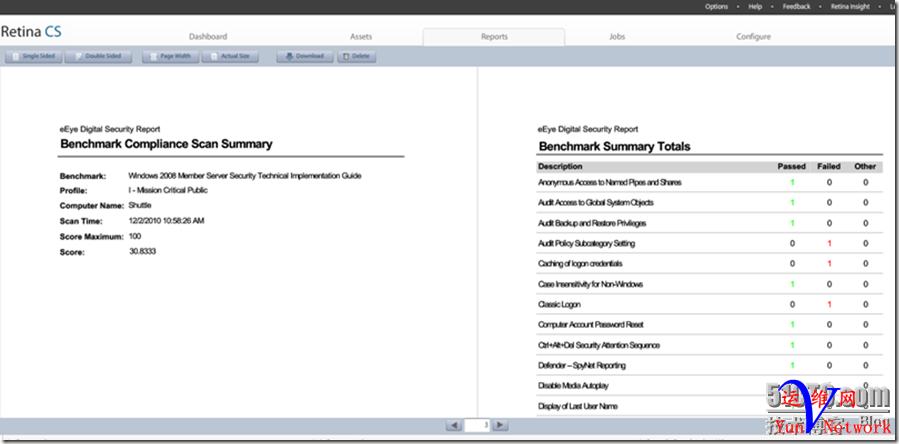This screenshot has height=444, width=899.
Task: Click the 'Failed' column header
Action: [x=829, y=166]
